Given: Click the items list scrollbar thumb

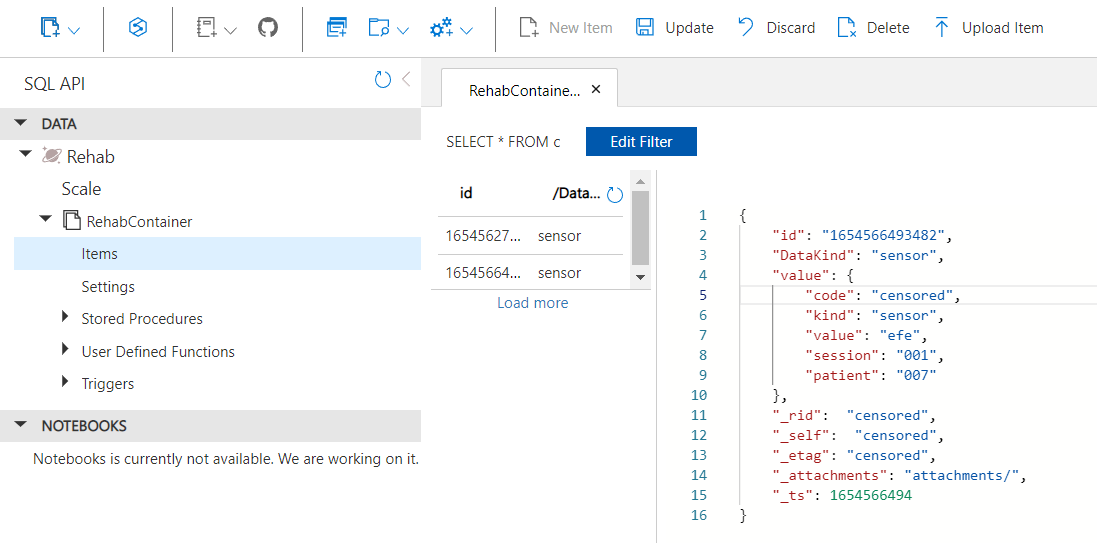Looking at the screenshot, I should pos(640,227).
